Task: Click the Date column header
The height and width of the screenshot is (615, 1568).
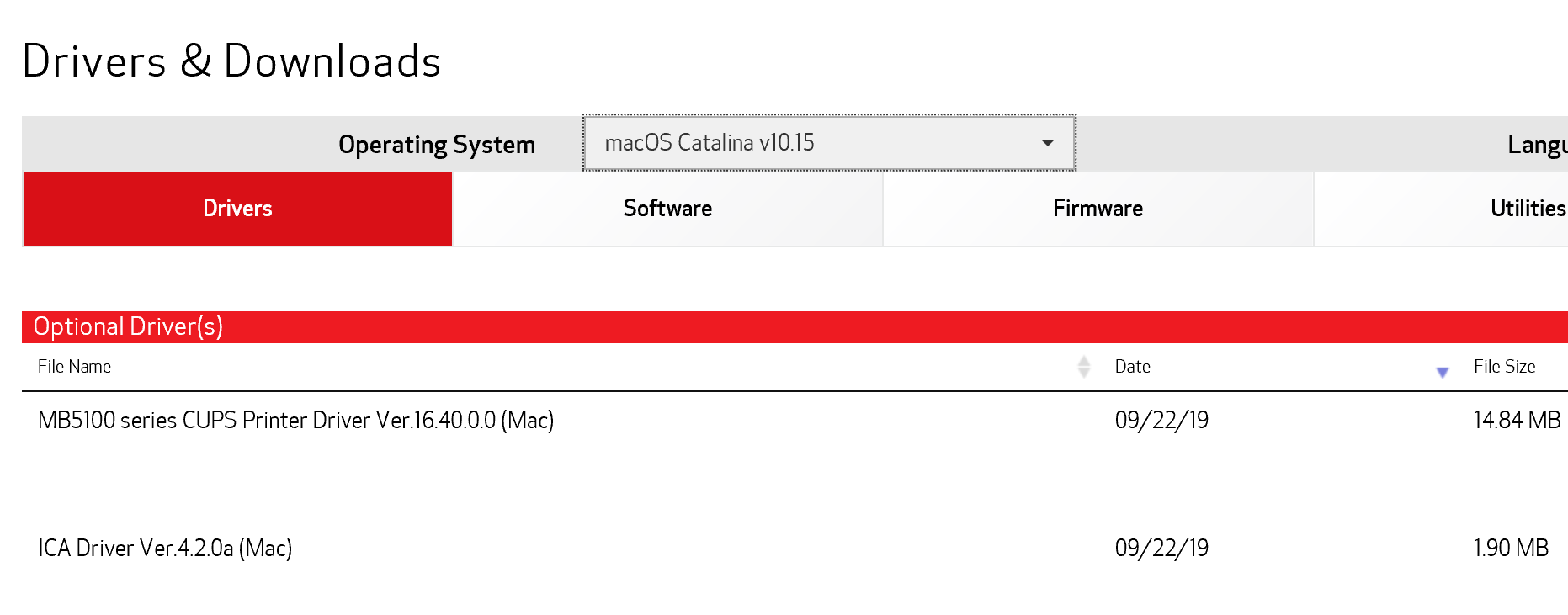Action: (1132, 367)
